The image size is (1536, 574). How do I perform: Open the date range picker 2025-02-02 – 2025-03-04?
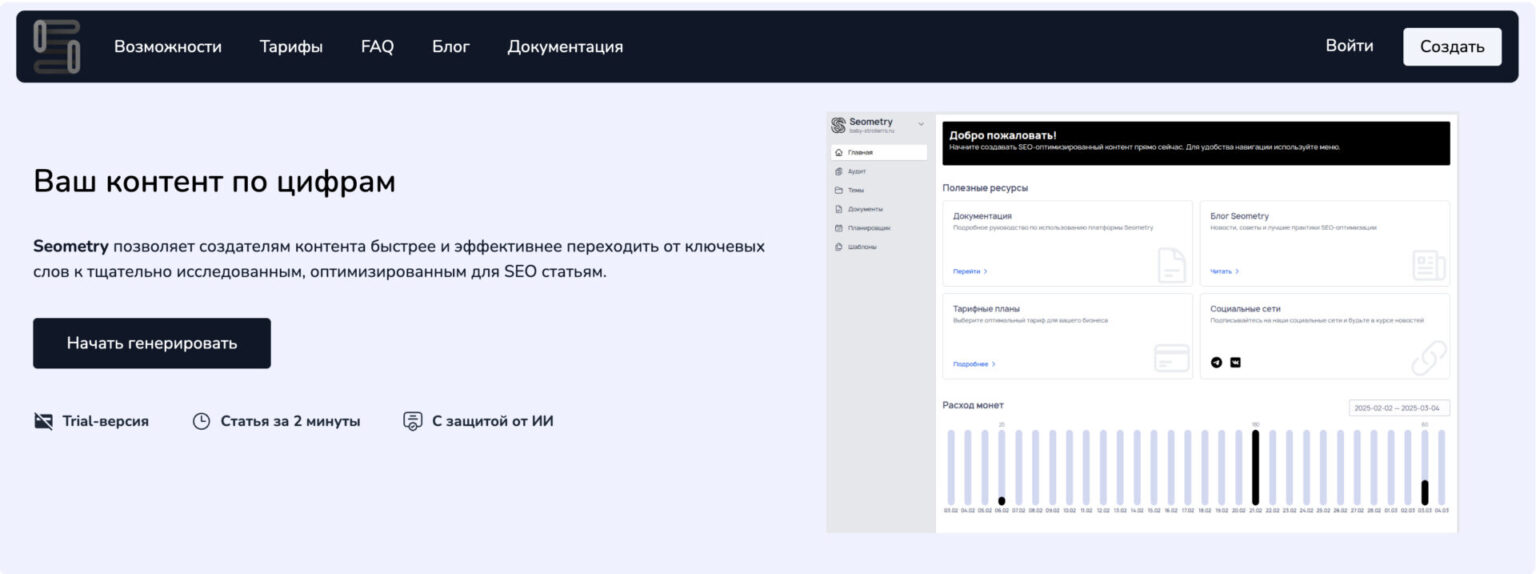click(x=1398, y=408)
